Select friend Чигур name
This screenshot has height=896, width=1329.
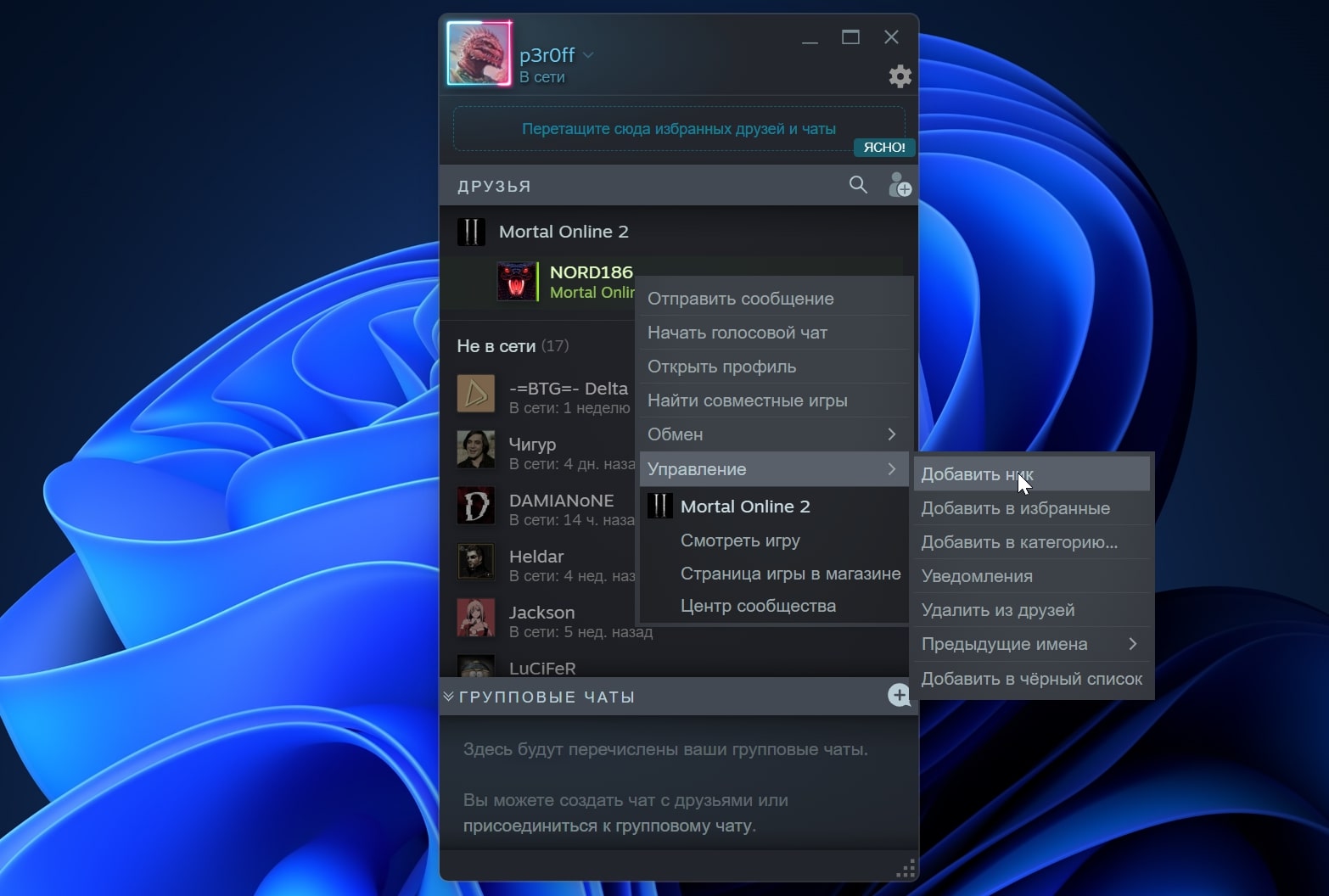click(532, 444)
